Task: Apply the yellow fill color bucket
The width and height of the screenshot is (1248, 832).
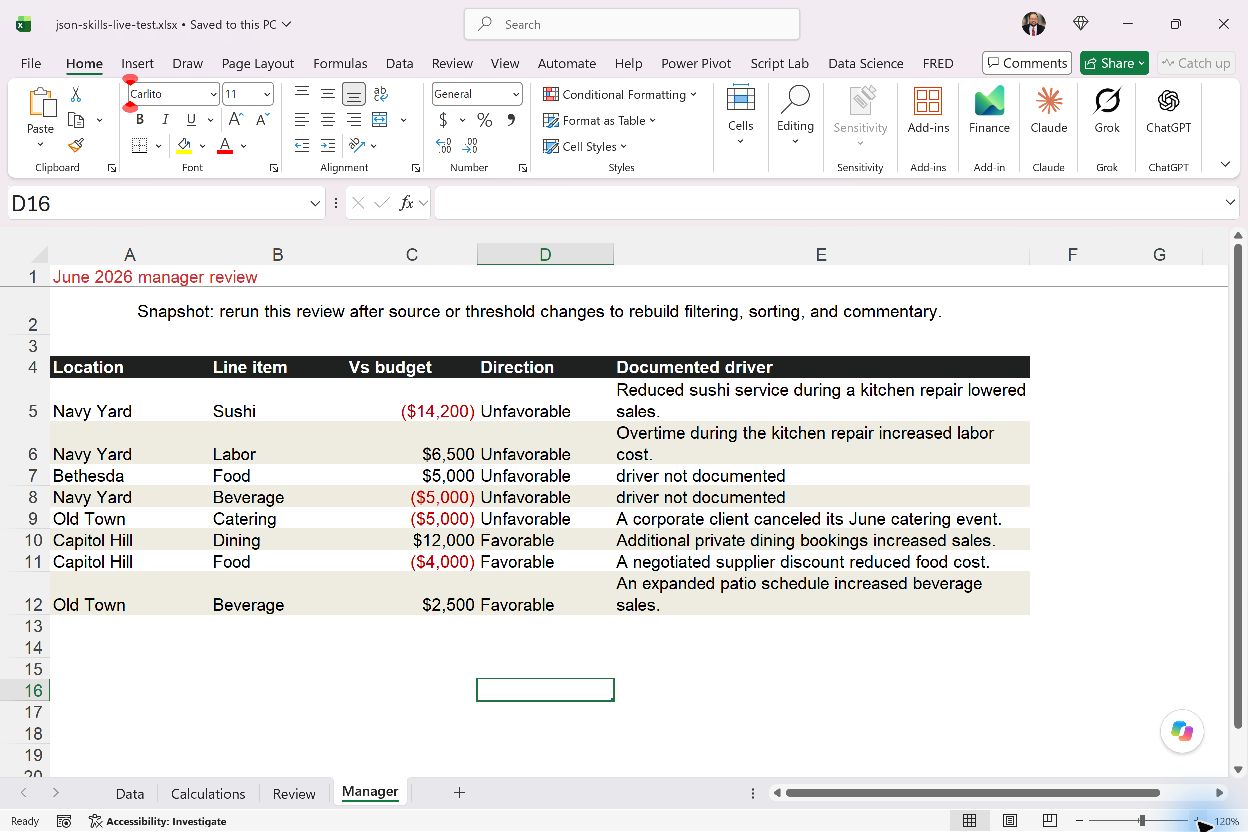Action: tap(184, 146)
